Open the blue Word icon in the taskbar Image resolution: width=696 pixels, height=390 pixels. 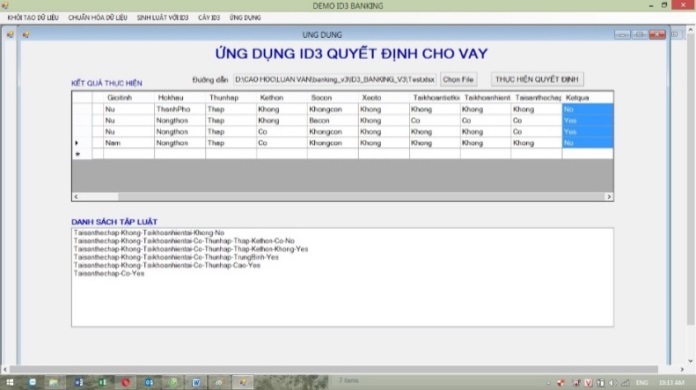(x=196, y=382)
